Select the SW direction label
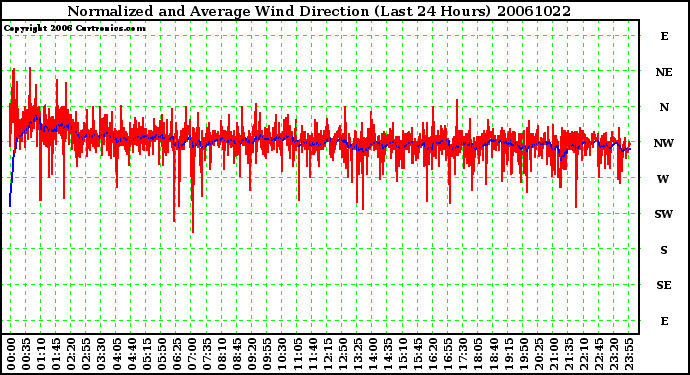This screenshot has height=375, width=690. click(x=664, y=214)
